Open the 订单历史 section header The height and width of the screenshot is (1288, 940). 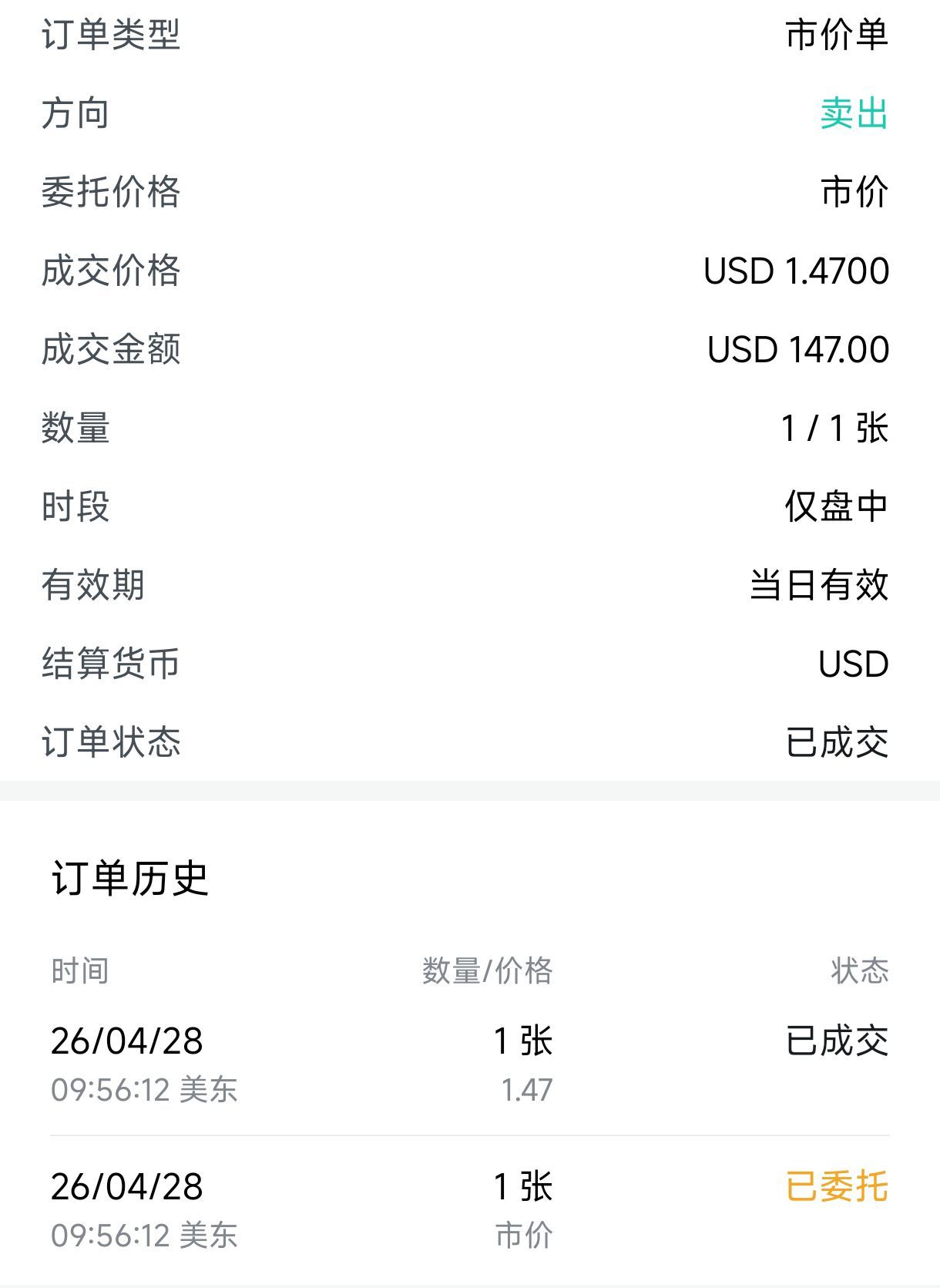130,879
